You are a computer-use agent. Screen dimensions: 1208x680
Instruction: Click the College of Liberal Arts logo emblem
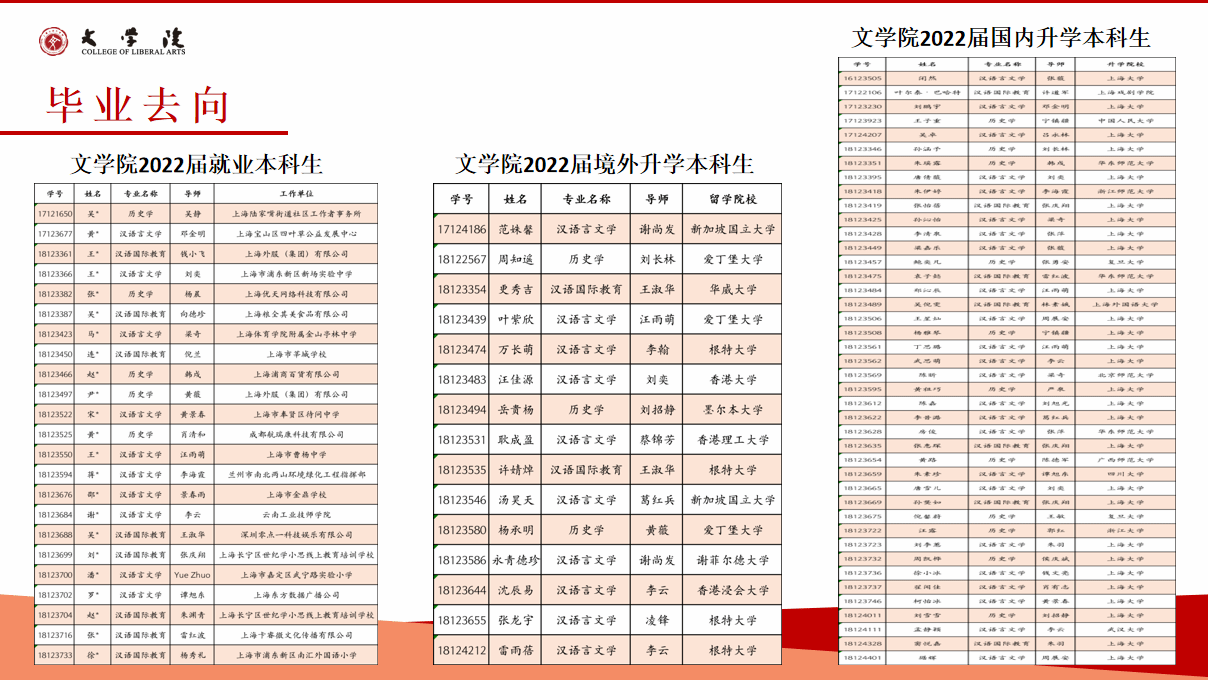coord(55,41)
